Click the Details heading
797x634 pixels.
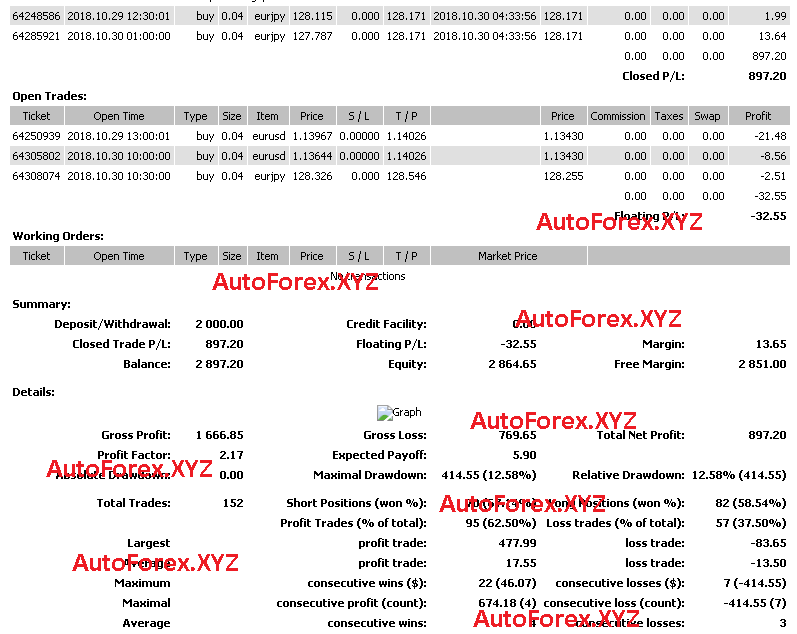33,392
